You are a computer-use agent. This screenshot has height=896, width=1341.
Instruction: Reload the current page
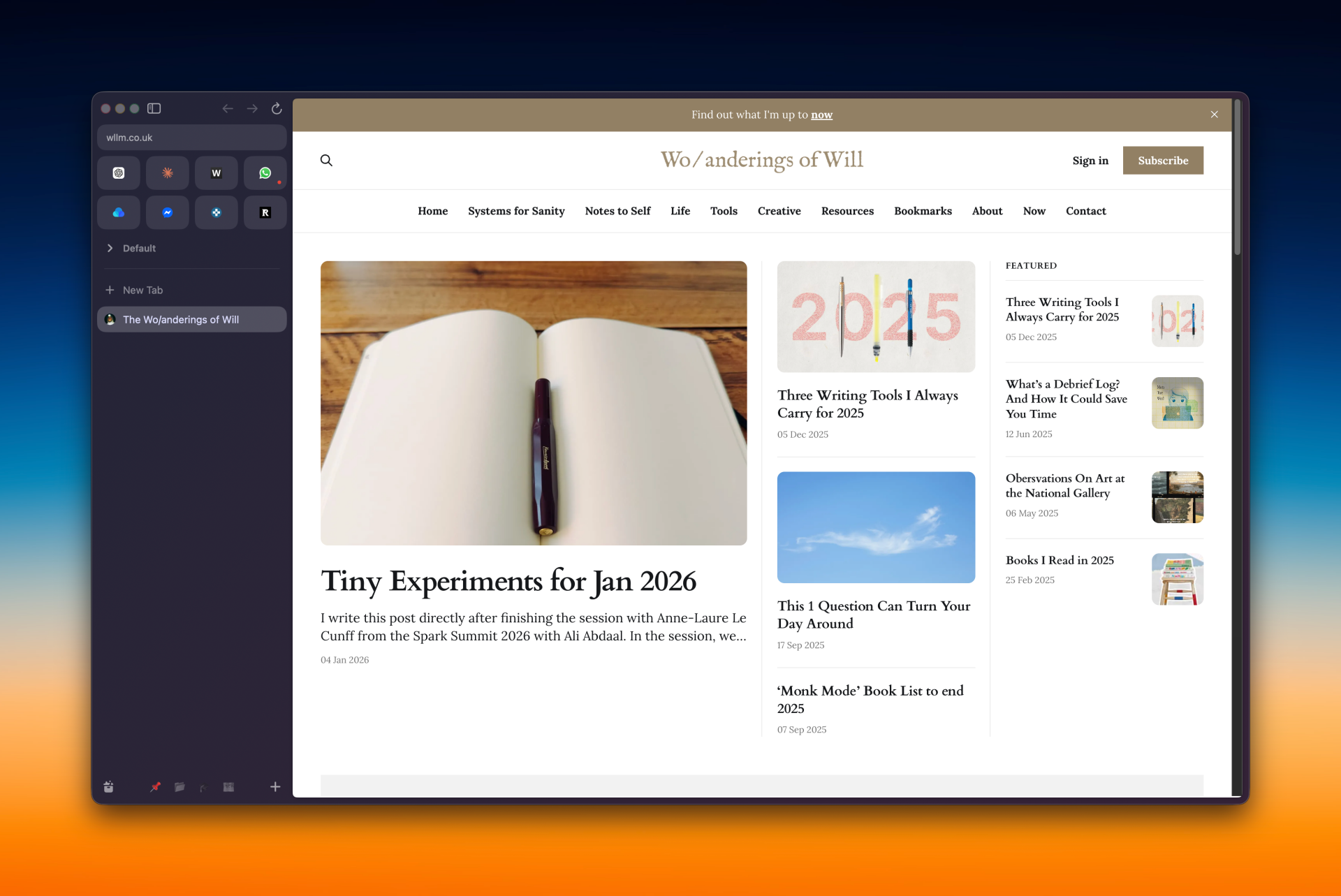(x=277, y=108)
